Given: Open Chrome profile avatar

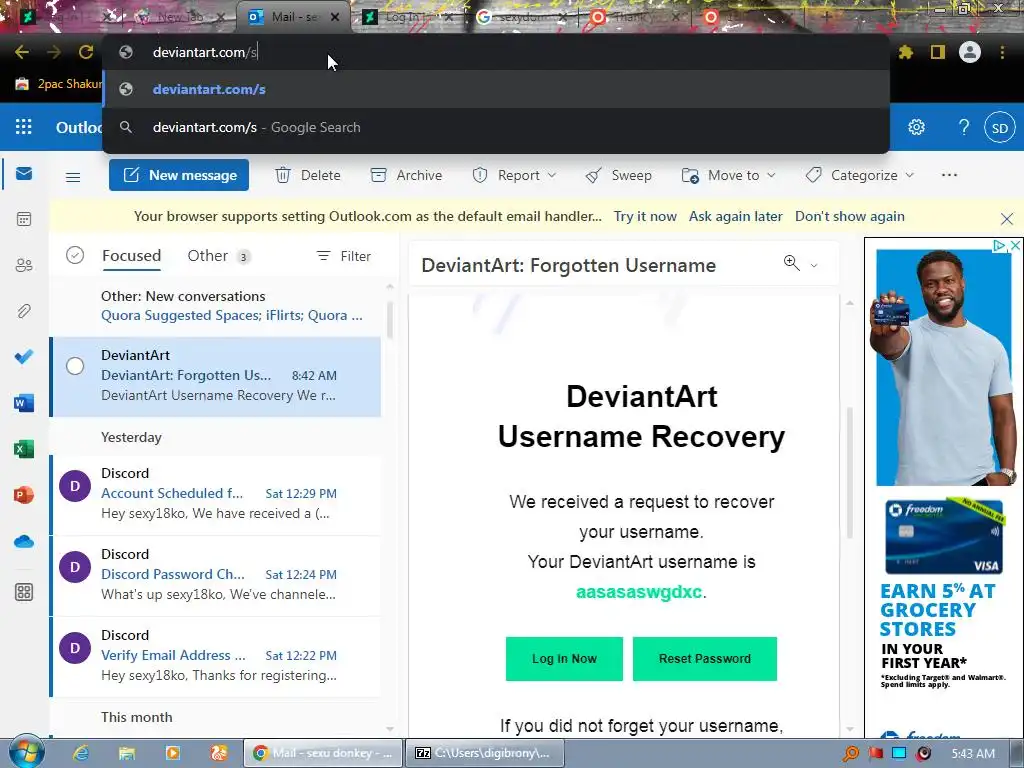Looking at the screenshot, I should click(x=970, y=52).
